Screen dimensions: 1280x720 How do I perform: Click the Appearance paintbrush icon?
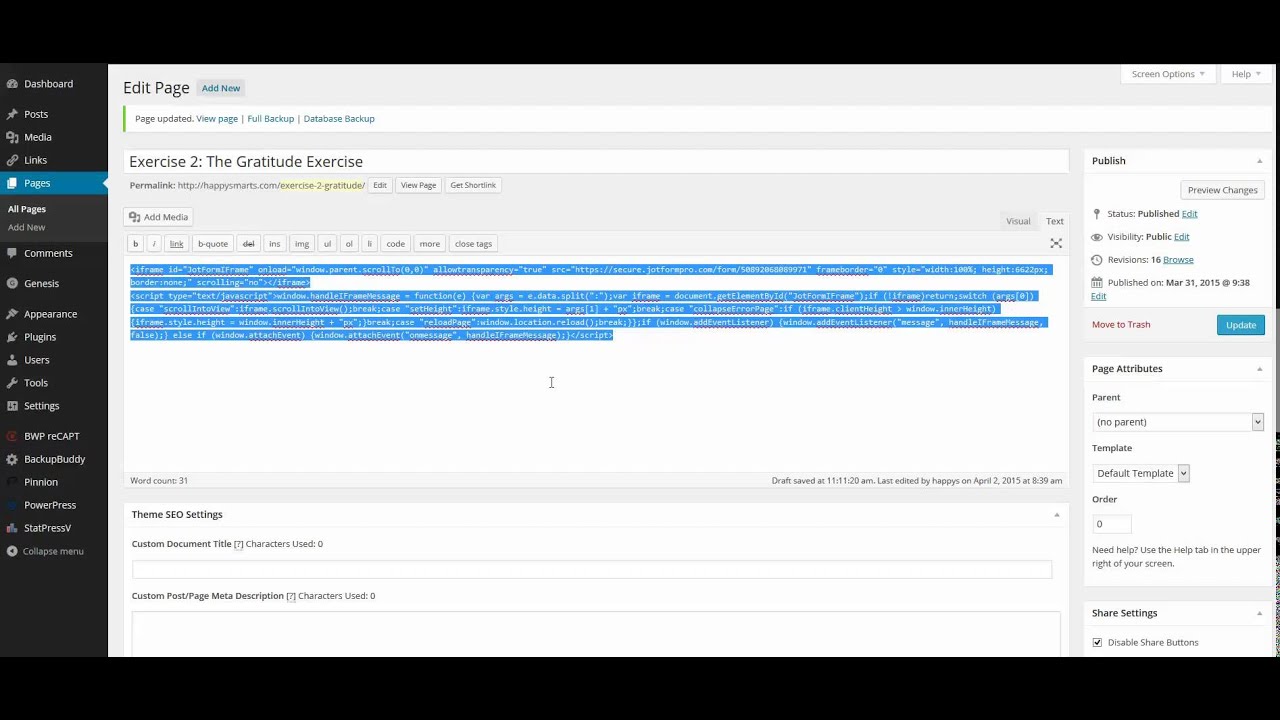coord(12,314)
